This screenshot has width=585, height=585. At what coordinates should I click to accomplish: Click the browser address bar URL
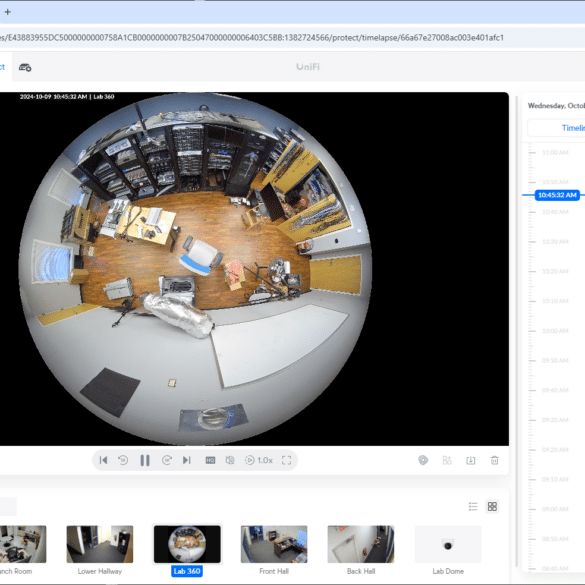click(x=252, y=38)
